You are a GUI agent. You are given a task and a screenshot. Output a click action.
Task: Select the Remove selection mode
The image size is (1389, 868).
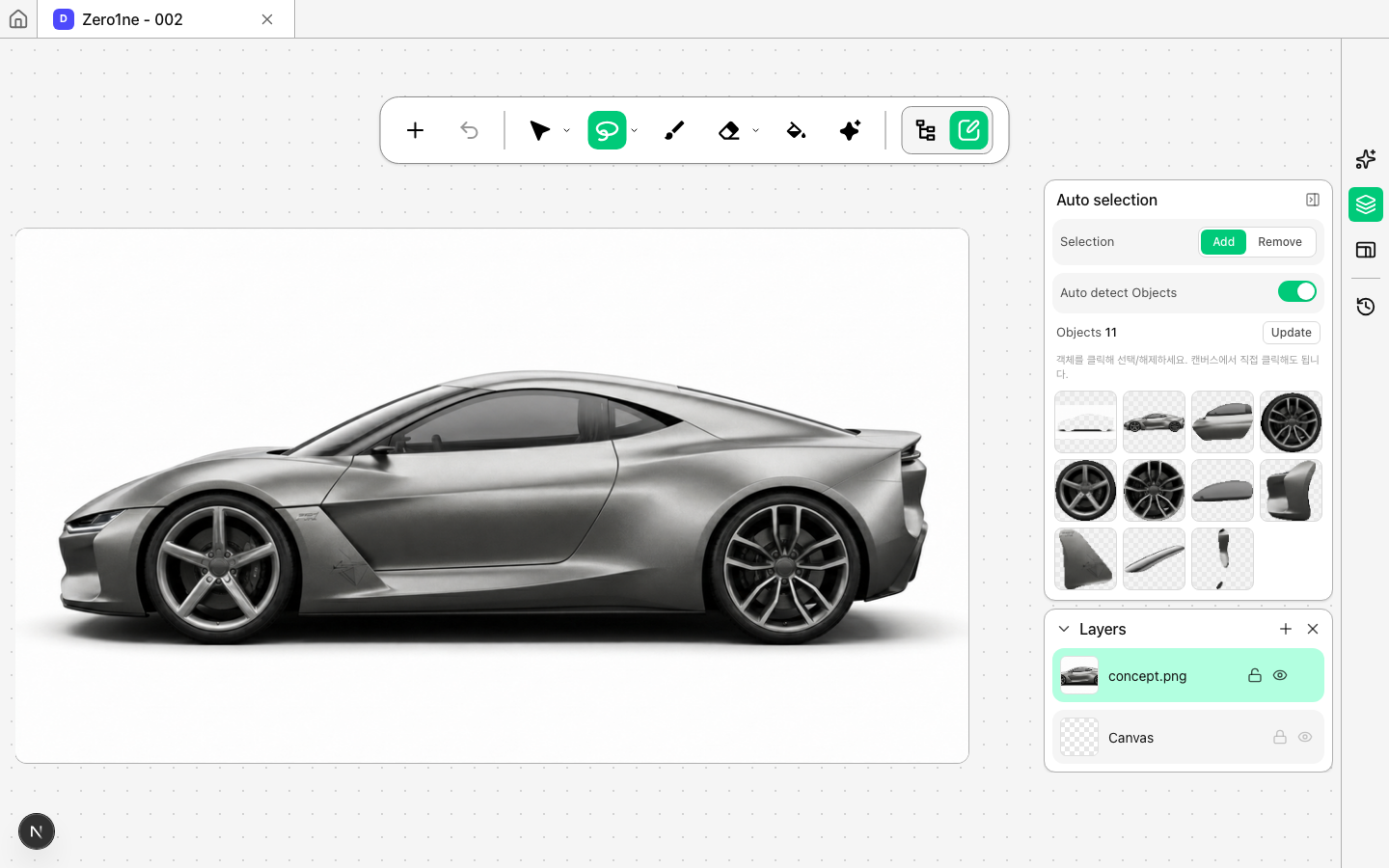(1280, 242)
